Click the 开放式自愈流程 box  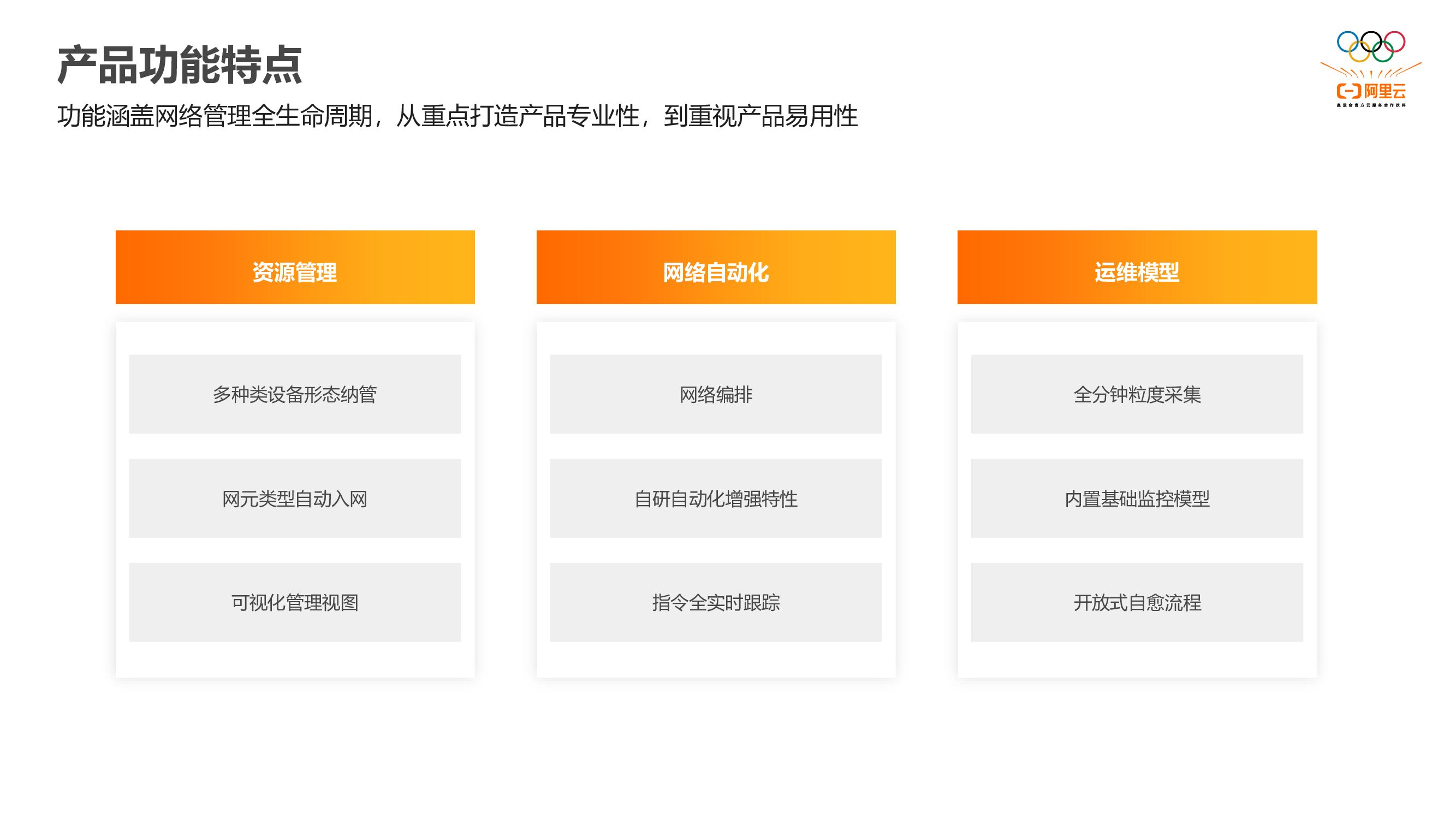click(x=1137, y=602)
